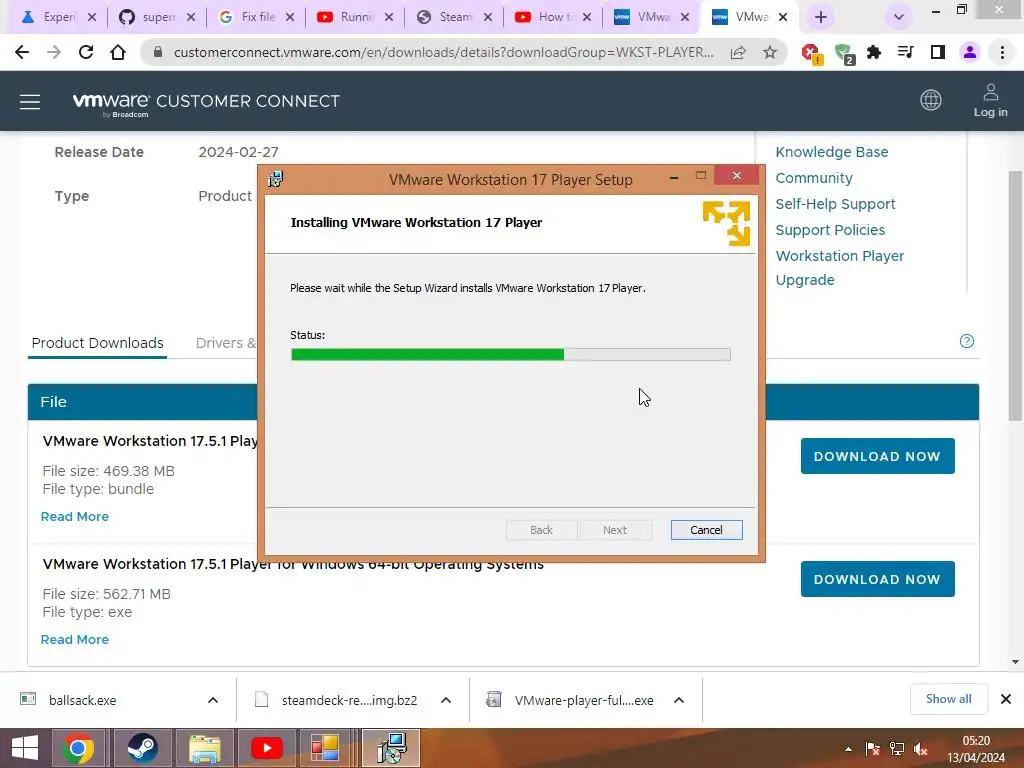Image resolution: width=1024 pixels, height=768 pixels.
Task: Click the network tray icon
Action: pyautogui.click(x=897, y=749)
